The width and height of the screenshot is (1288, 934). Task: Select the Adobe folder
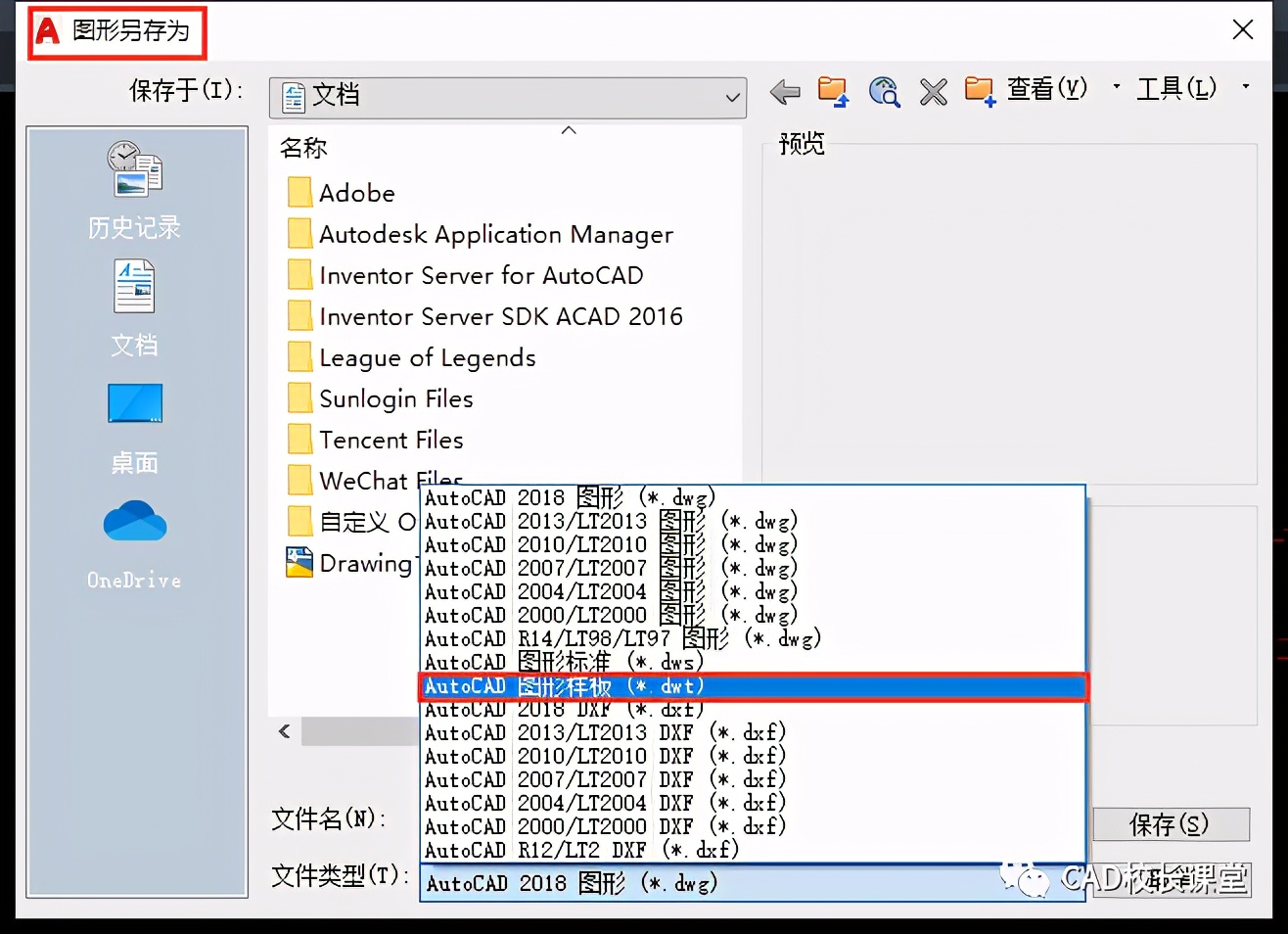[x=342, y=193]
